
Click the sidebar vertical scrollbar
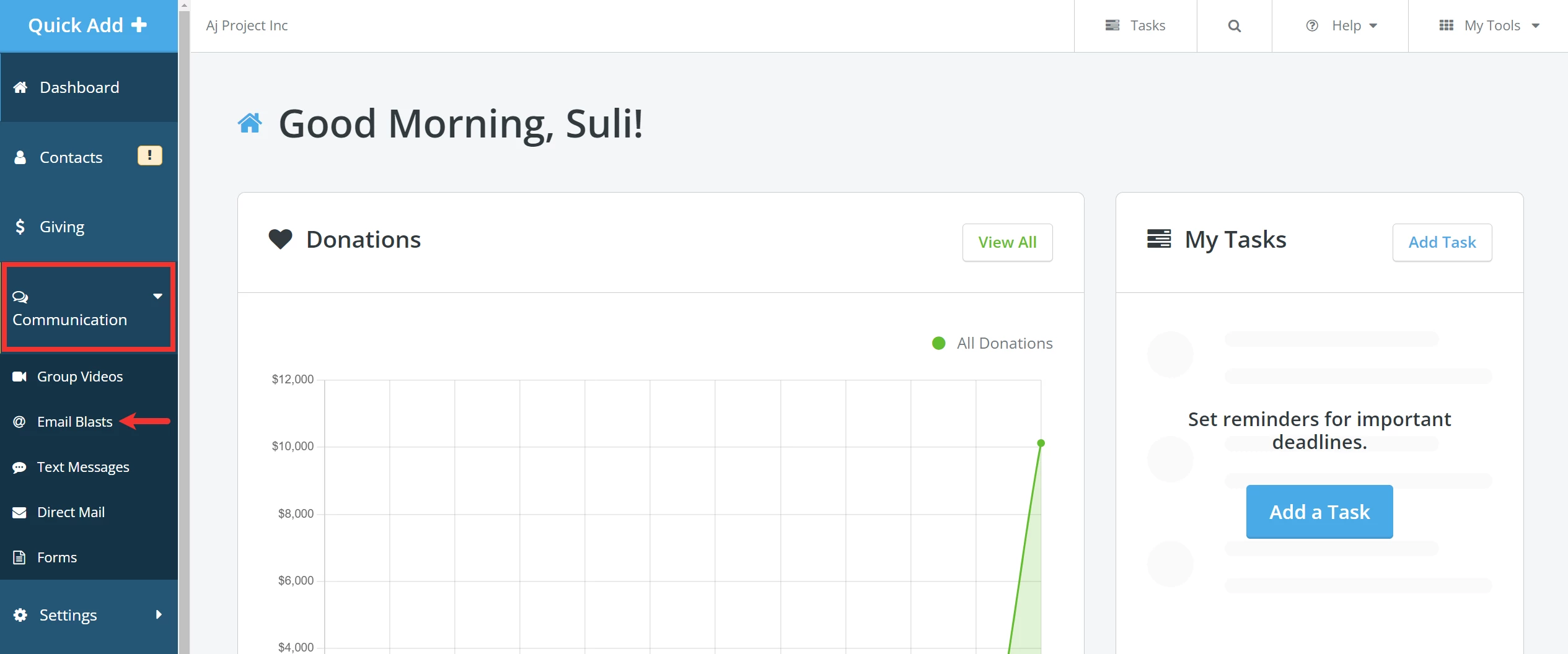click(x=184, y=331)
